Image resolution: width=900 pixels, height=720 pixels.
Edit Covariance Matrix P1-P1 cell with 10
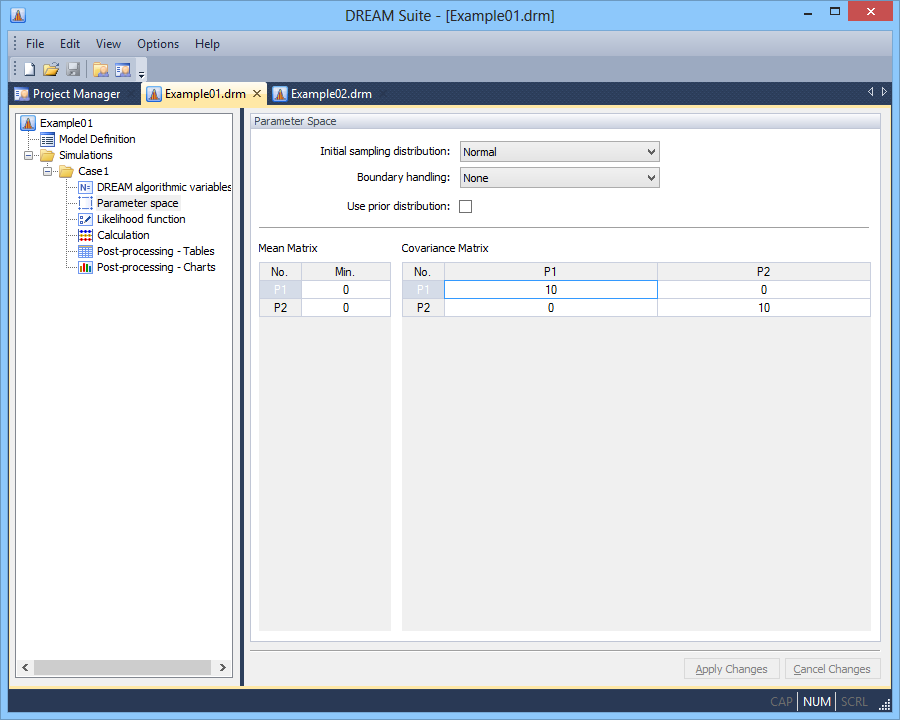coord(550,290)
